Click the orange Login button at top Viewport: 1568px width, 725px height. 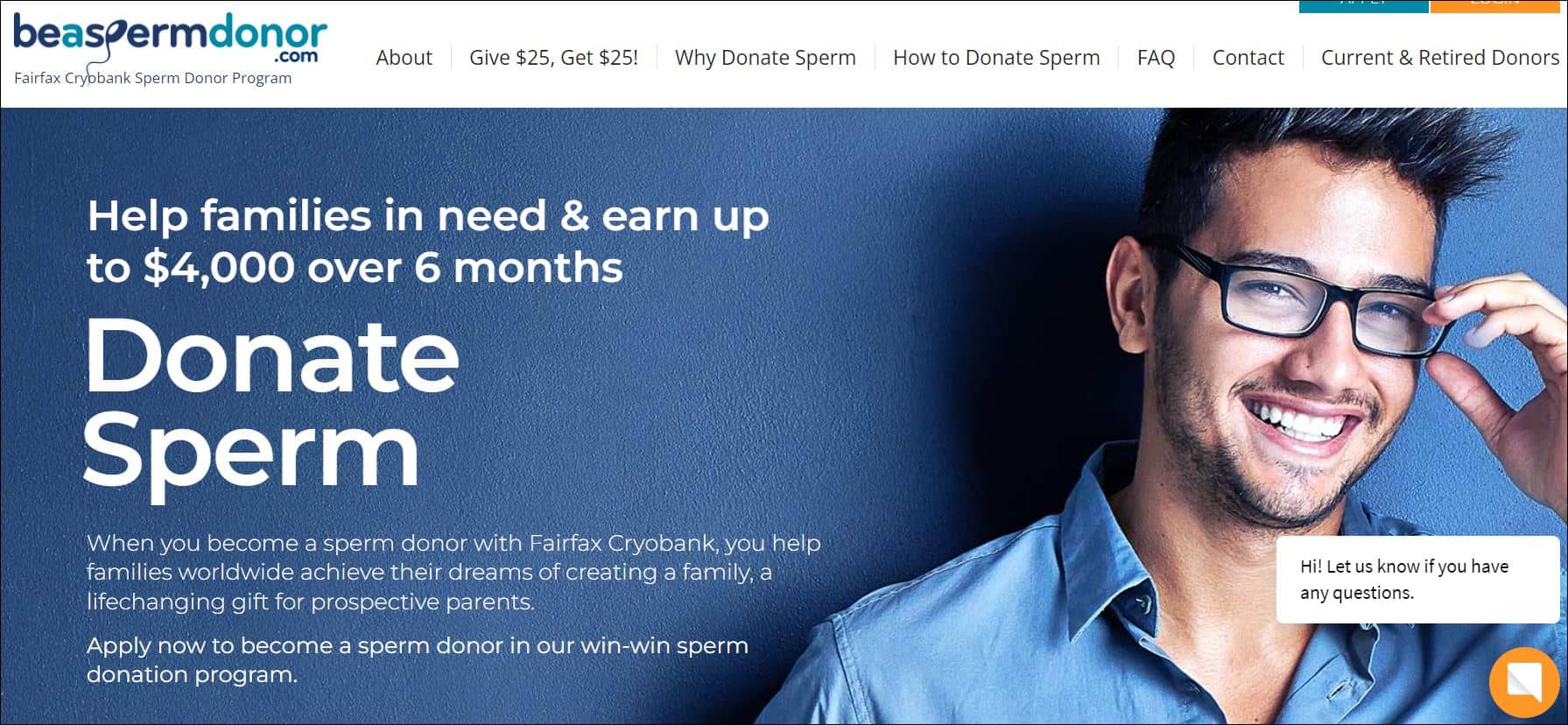coord(1494,6)
